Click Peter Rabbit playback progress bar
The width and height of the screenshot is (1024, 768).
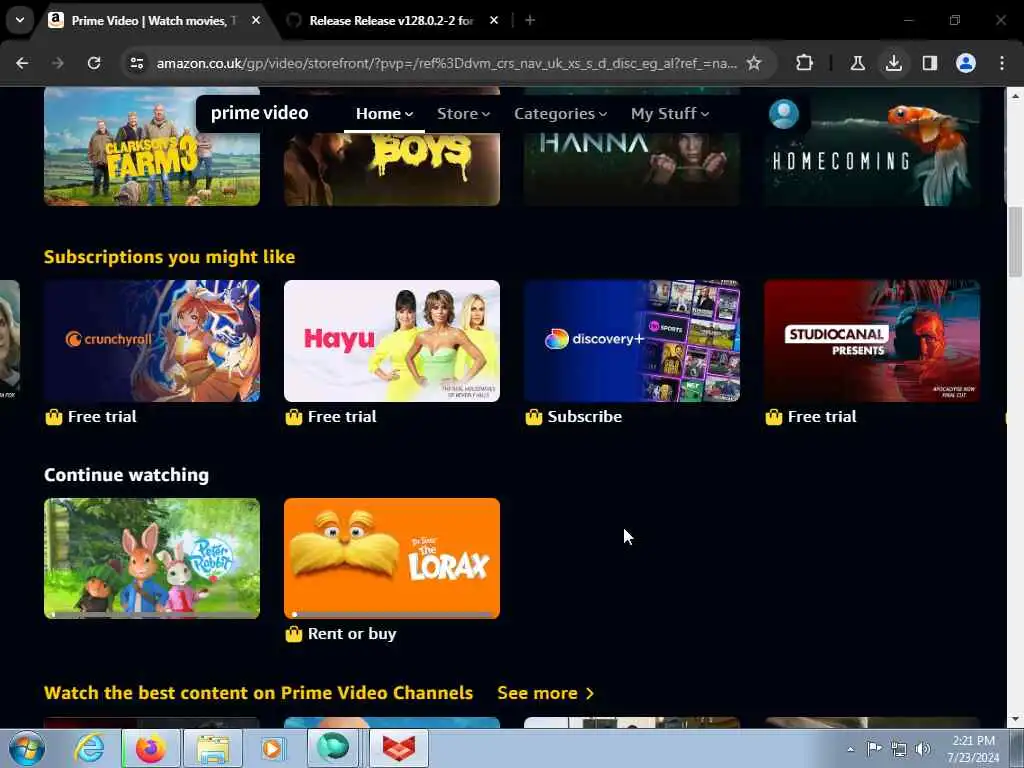[x=152, y=615]
